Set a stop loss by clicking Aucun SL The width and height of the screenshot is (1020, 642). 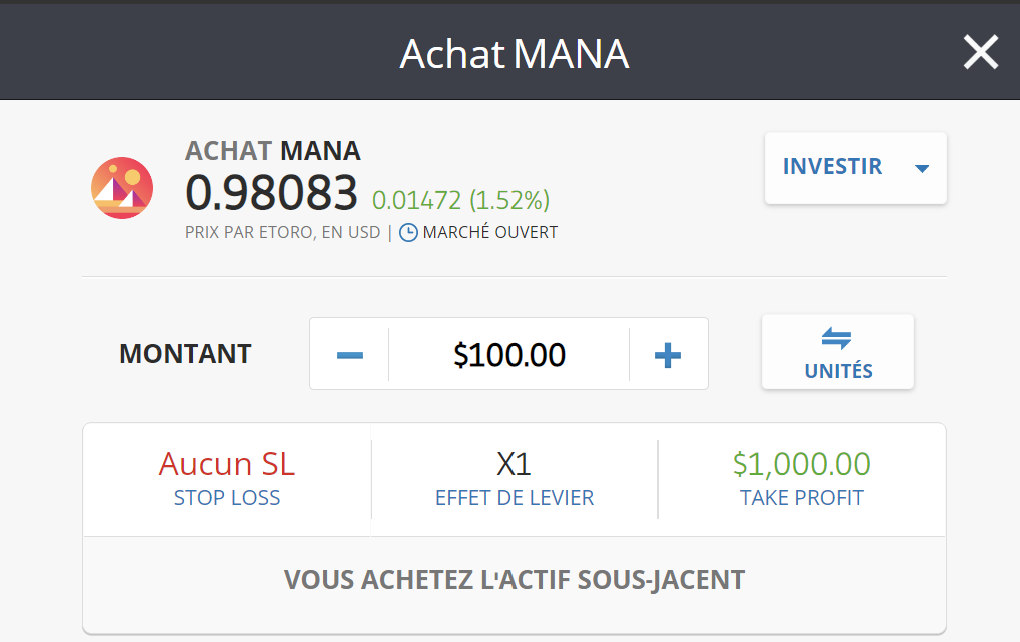[227, 464]
